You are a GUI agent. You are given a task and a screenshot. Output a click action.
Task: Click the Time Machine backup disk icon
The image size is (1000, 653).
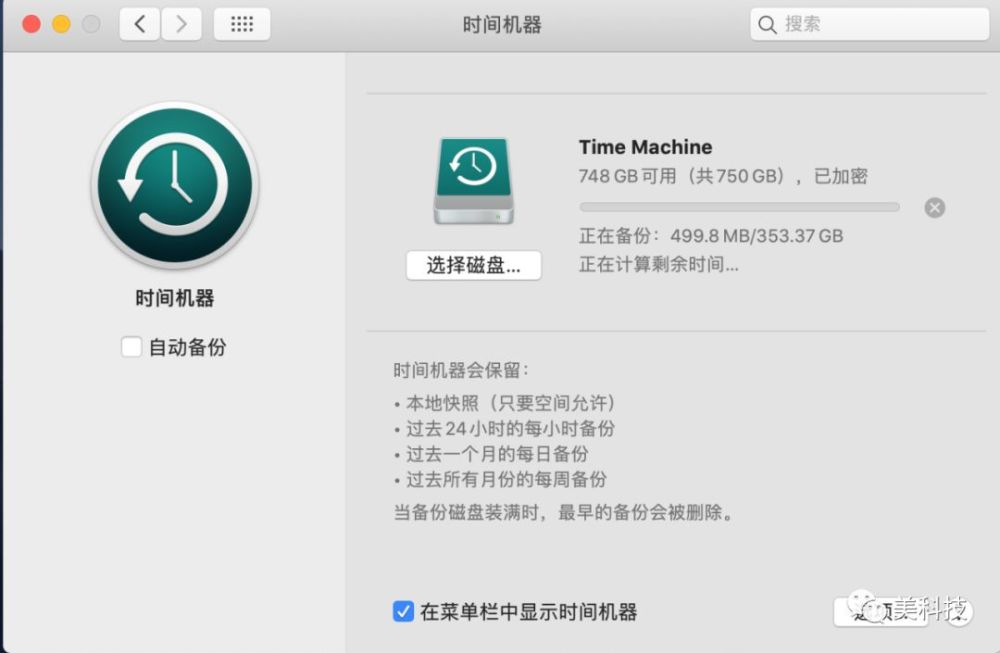(x=474, y=181)
